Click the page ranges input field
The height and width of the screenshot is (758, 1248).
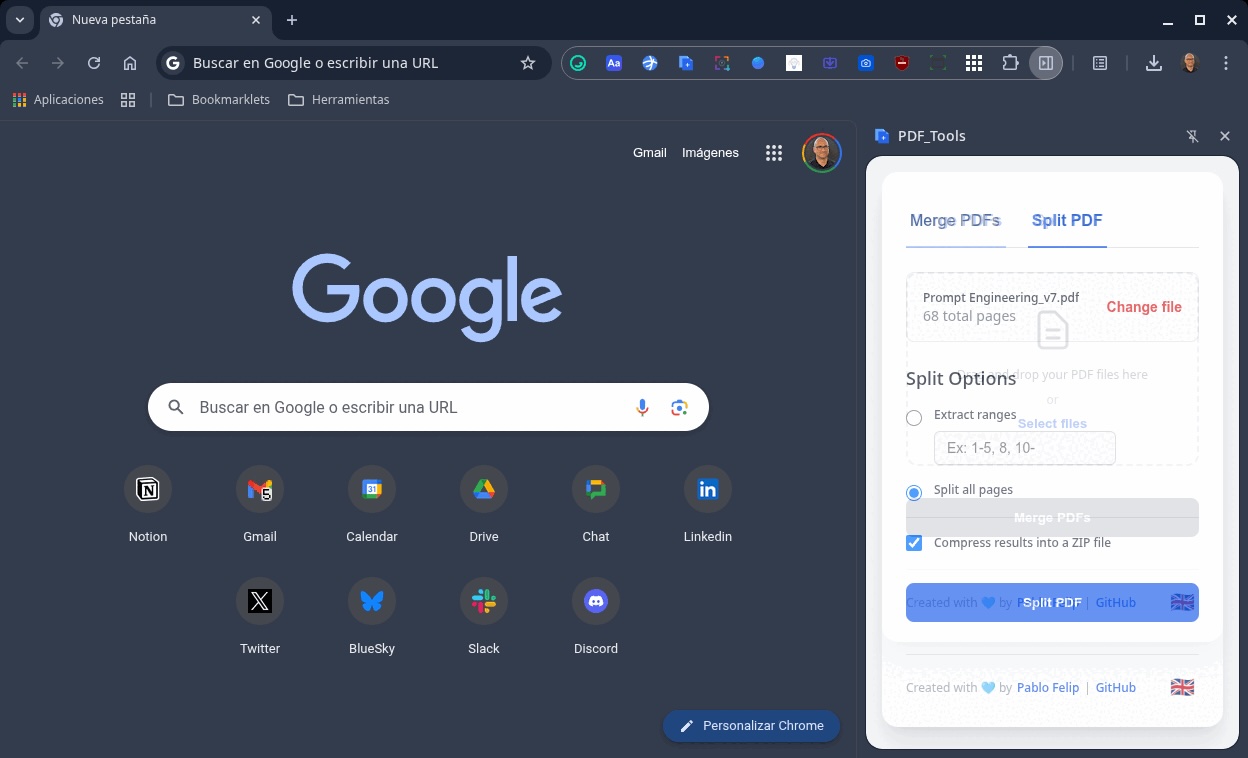click(1024, 448)
